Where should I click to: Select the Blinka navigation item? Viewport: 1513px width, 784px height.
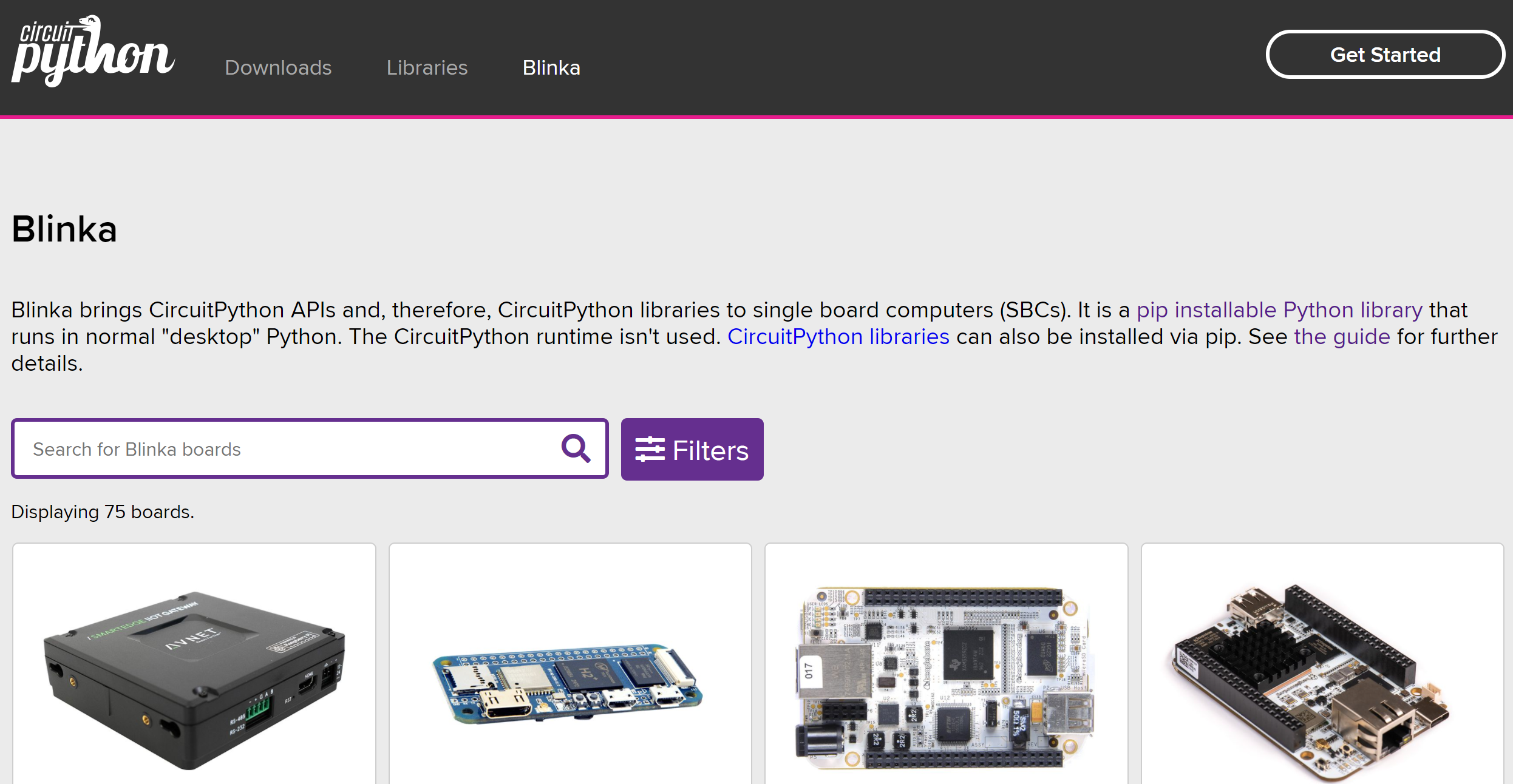click(551, 67)
